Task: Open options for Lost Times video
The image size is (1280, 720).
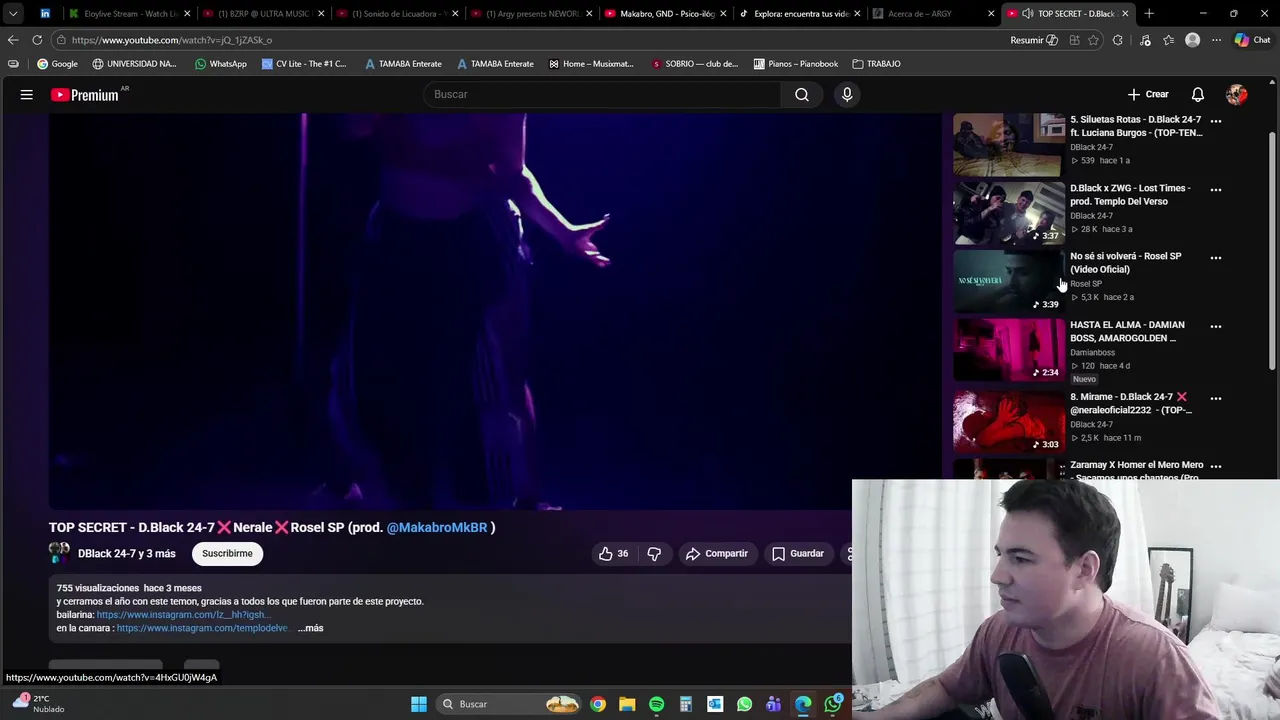Action: [x=1216, y=189]
